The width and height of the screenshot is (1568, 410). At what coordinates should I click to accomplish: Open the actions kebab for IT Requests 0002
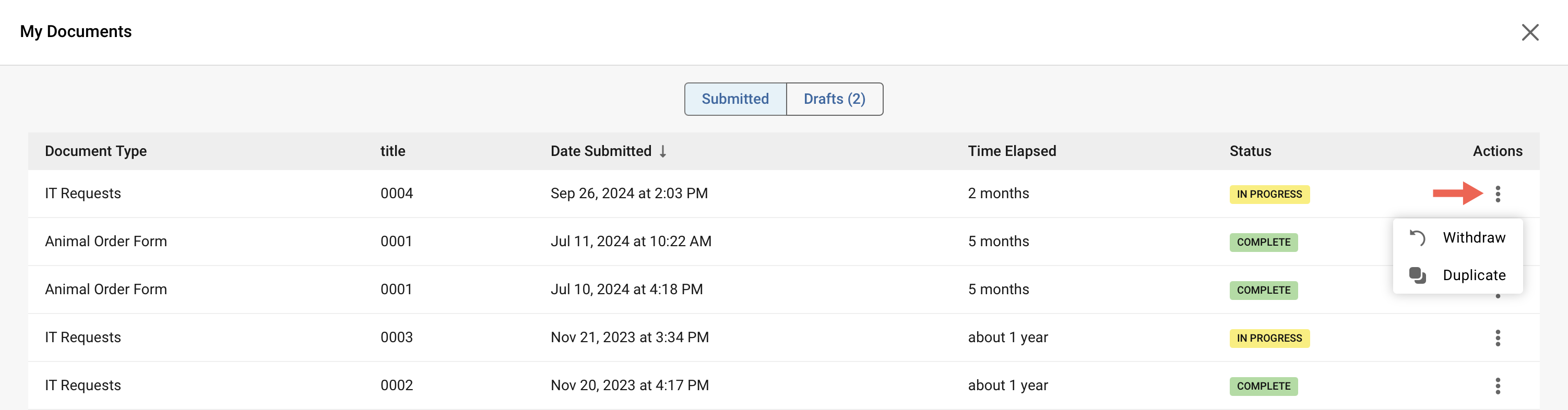(1498, 385)
